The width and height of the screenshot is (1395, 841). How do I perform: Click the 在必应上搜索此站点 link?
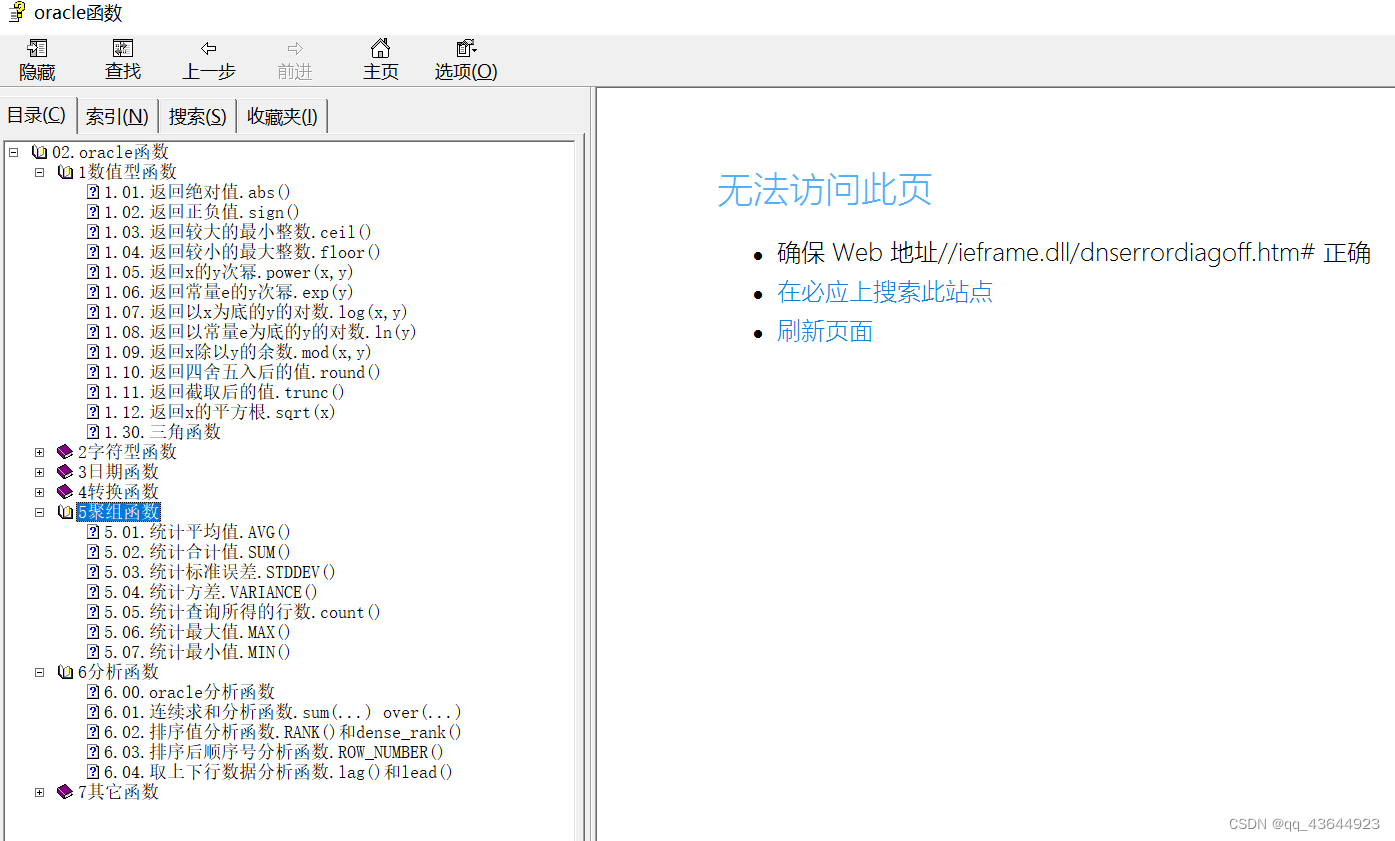[885, 292]
